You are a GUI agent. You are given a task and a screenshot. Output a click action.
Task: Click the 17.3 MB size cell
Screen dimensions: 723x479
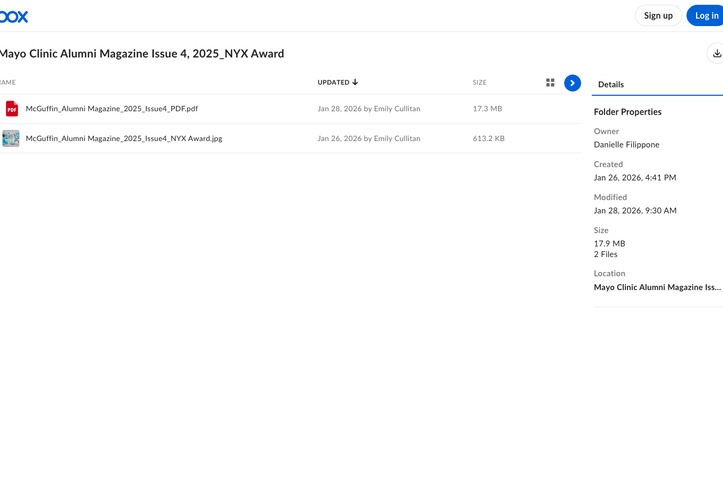point(487,109)
